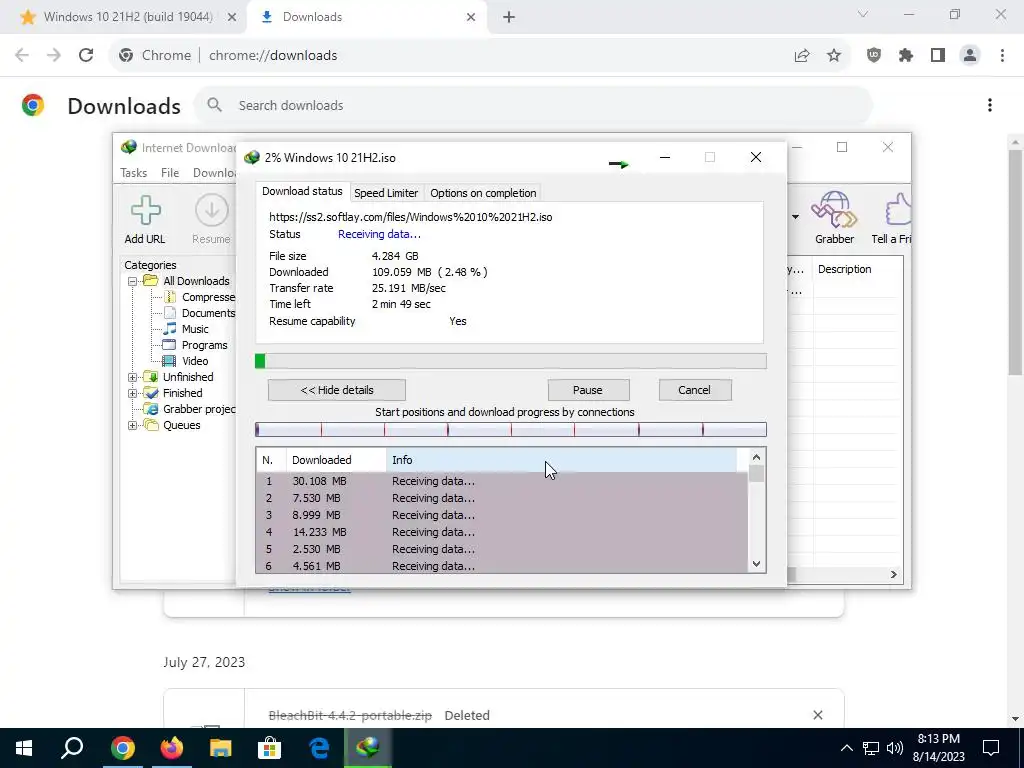Open File Explorer from the taskbar
The image size is (1024, 768).
[x=221, y=748]
